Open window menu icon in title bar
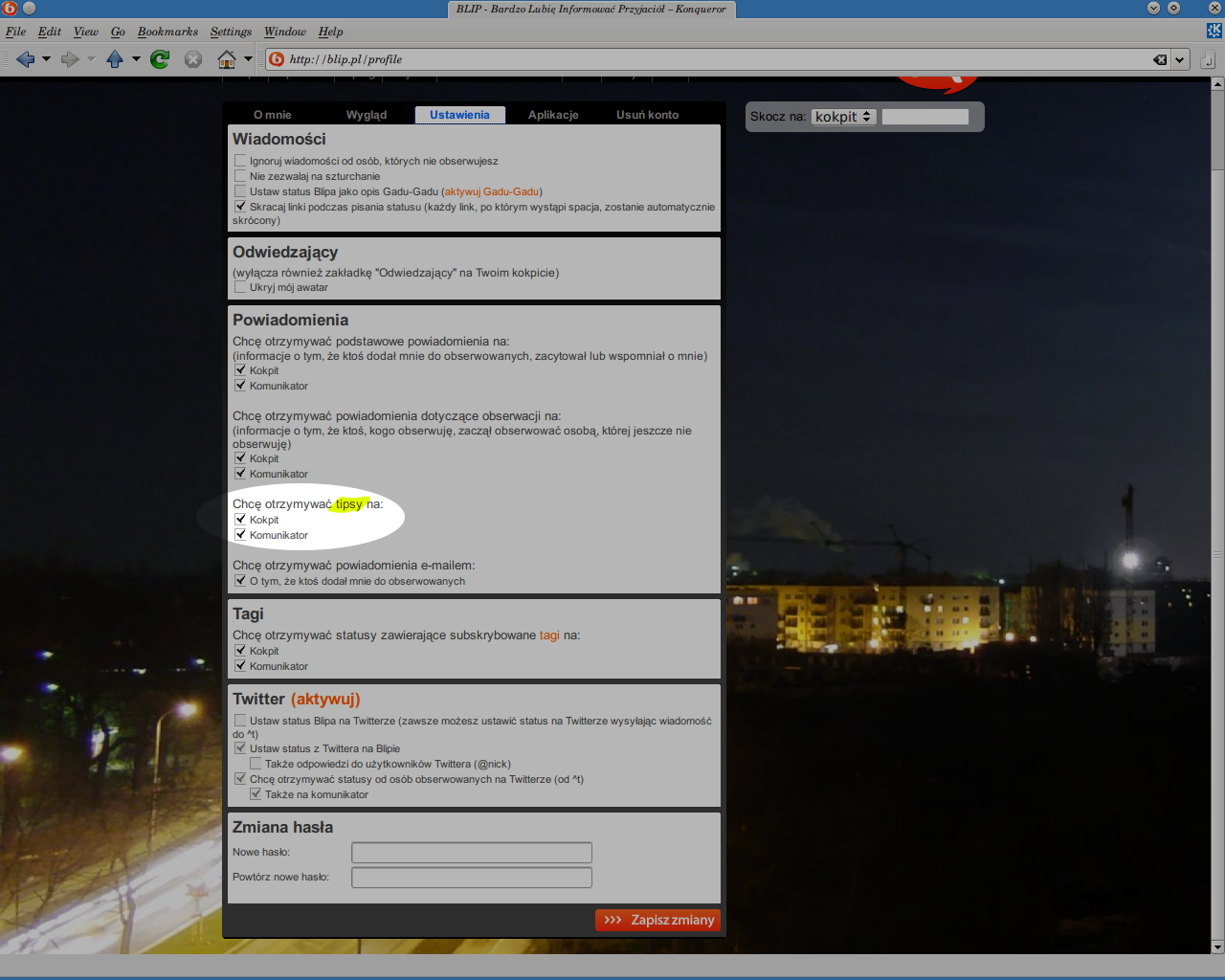The width and height of the screenshot is (1225, 980). [10, 8]
